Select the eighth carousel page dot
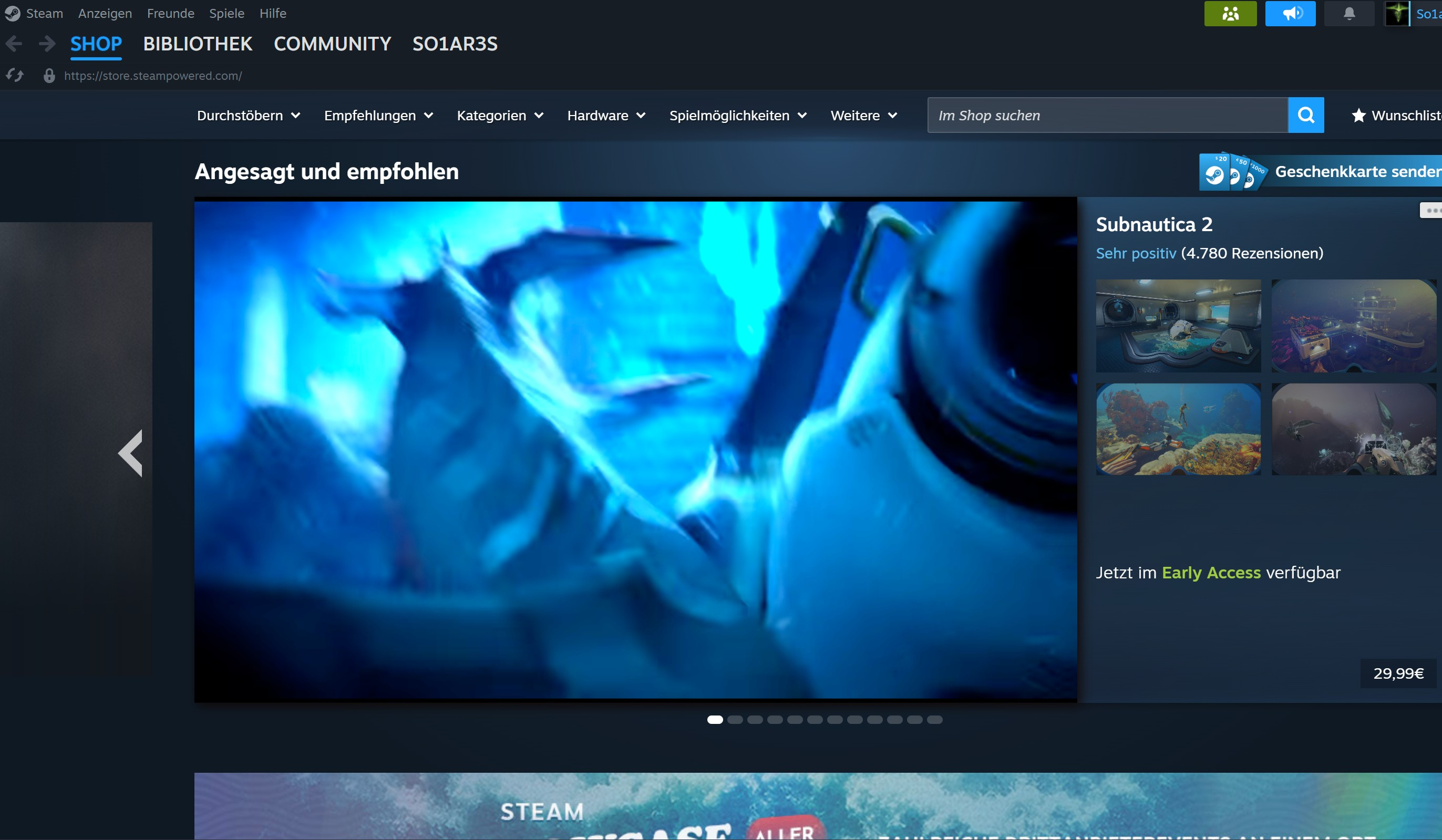Viewport: 1442px width, 840px height. click(855, 720)
